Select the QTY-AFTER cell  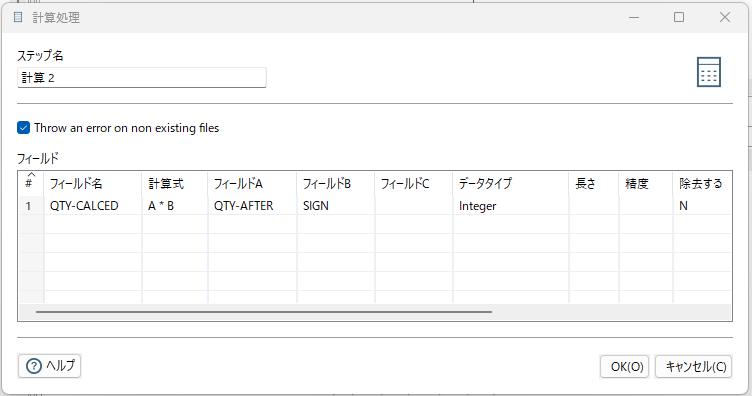252,206
